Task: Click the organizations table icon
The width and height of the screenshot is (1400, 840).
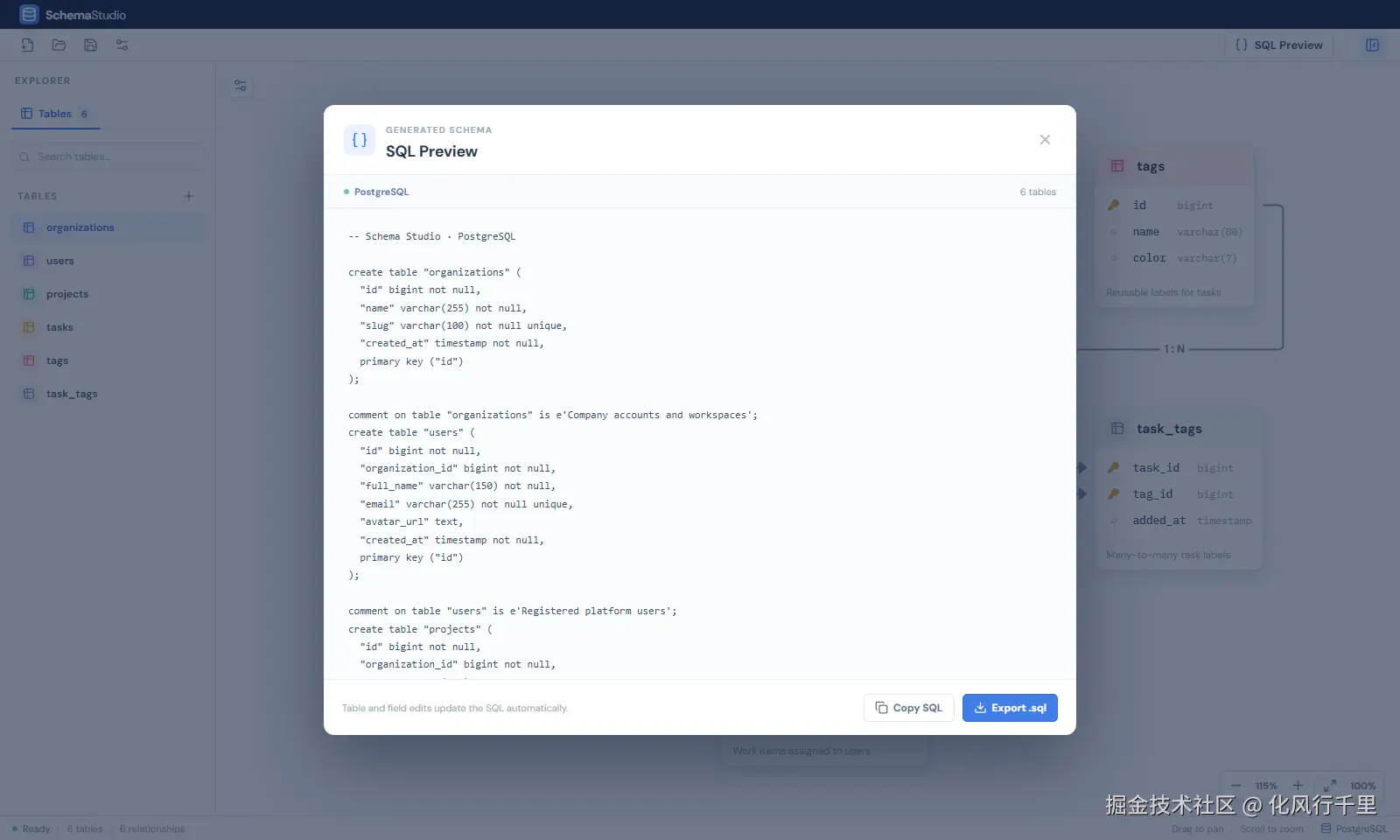Action: 29,227
